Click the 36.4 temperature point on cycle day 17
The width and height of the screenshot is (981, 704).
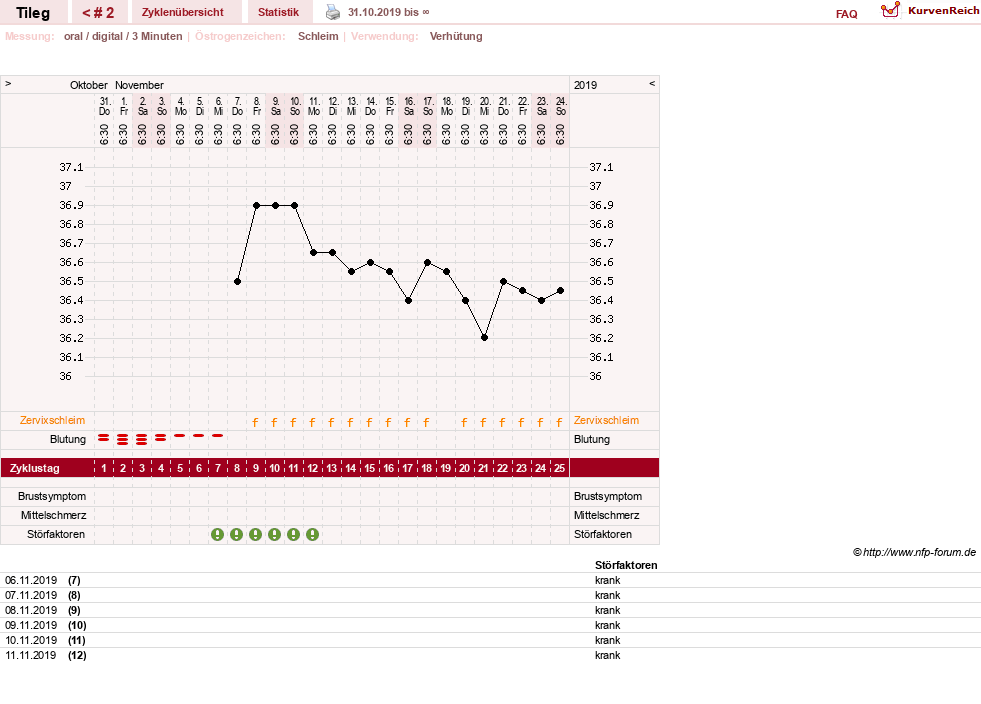pos(409,300)
